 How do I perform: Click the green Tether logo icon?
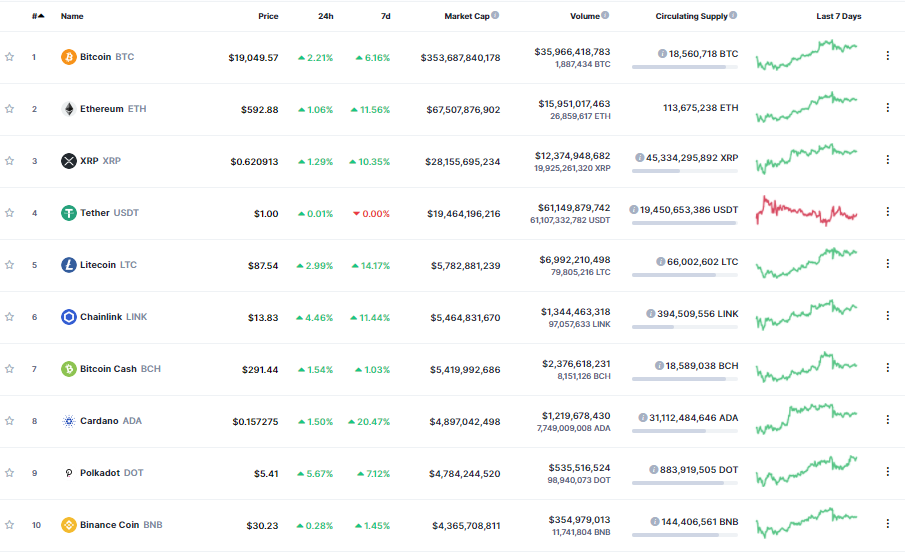[x=68, y=213]
